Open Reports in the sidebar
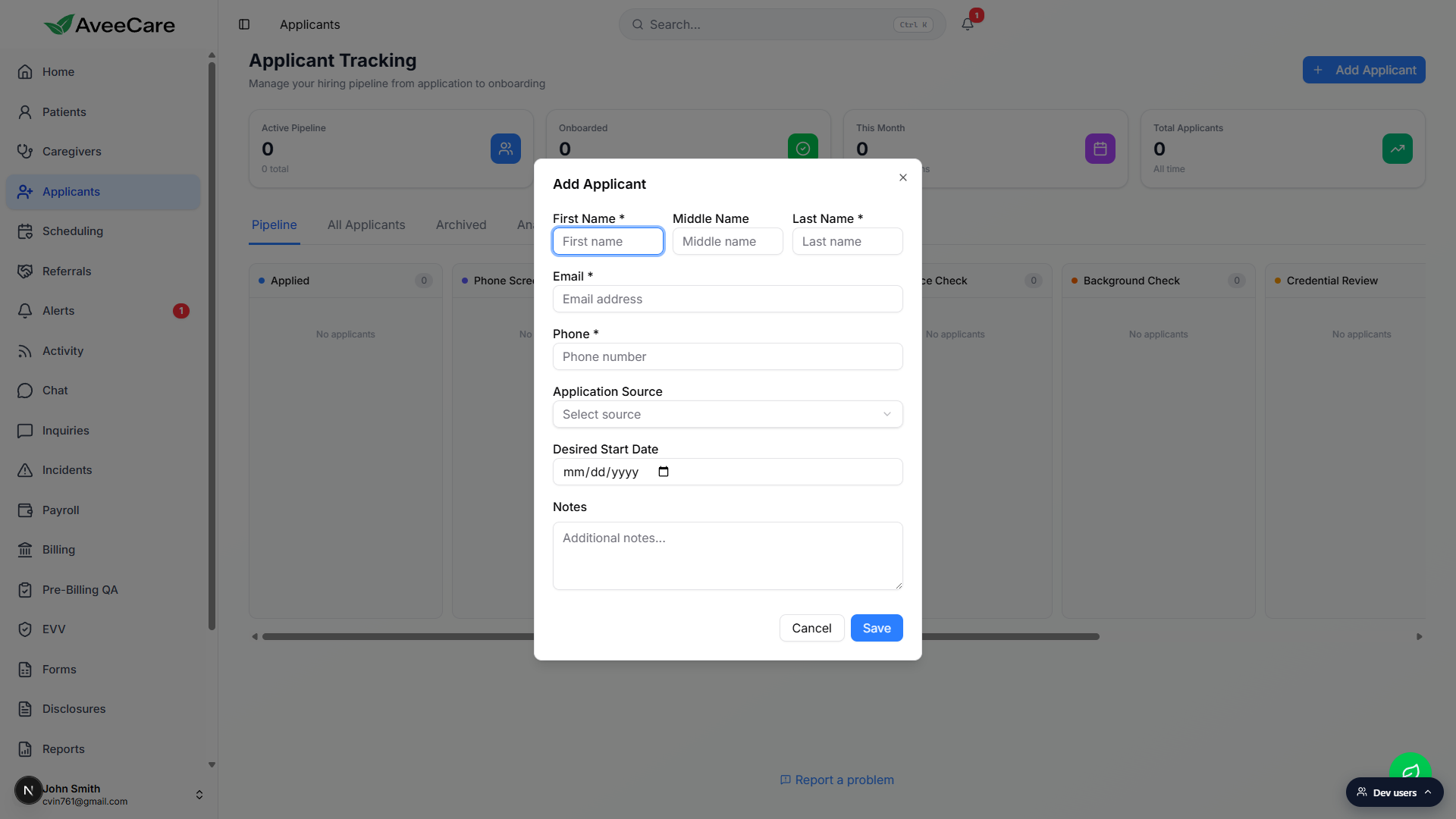This screenshot has height=819, width=1456. (102, 749)
